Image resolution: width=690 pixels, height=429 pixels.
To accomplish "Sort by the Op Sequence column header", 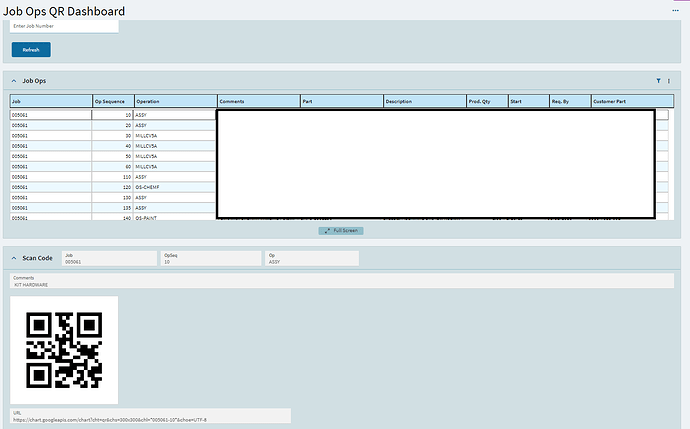I will (x=114, y=101).
